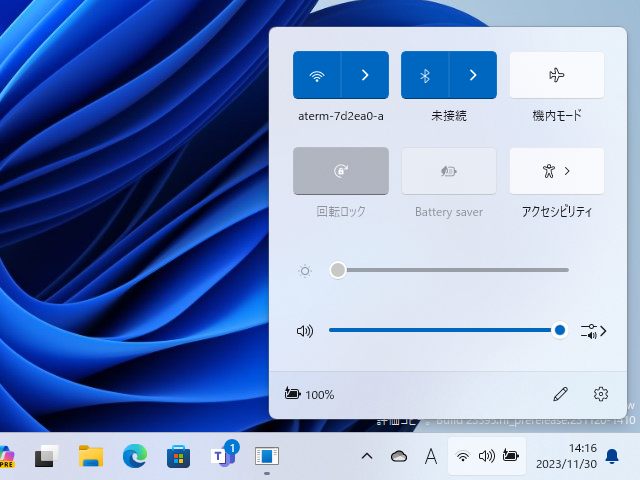
Task: Enable airplane mode (機内モード) tile
Action: click(x=557, y=75)
